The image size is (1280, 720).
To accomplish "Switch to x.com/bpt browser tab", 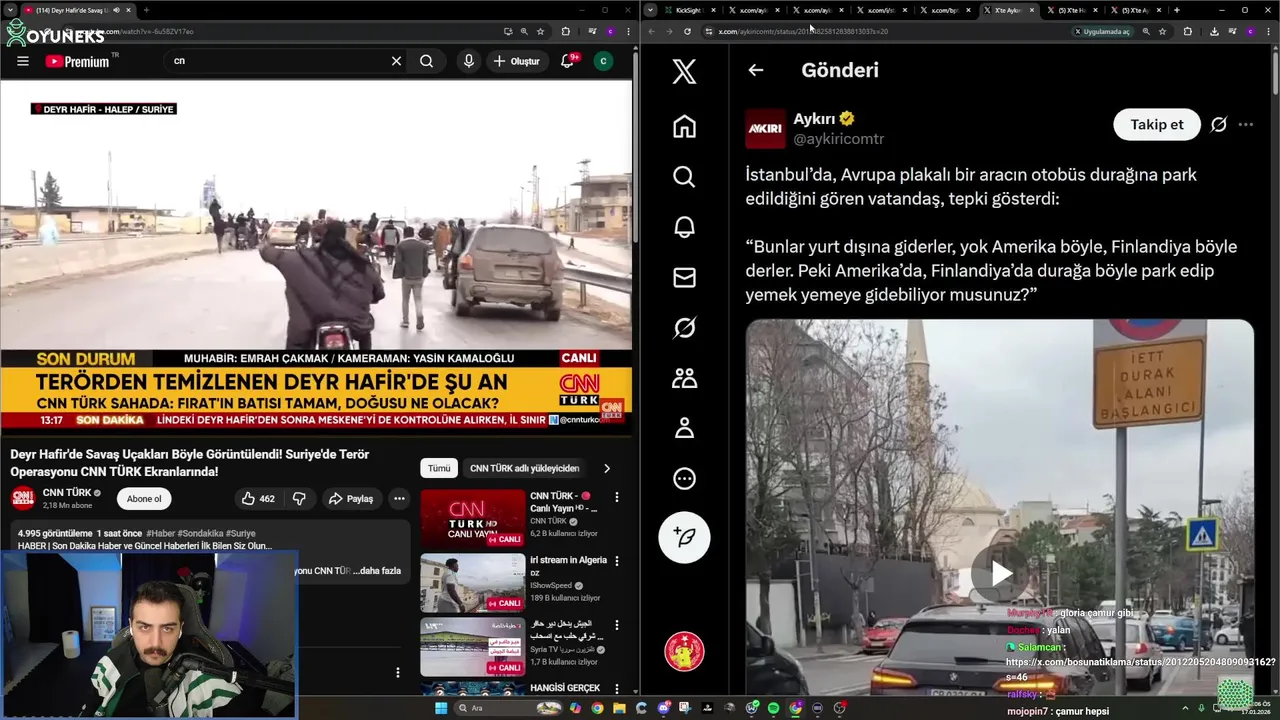I will 946,10.
